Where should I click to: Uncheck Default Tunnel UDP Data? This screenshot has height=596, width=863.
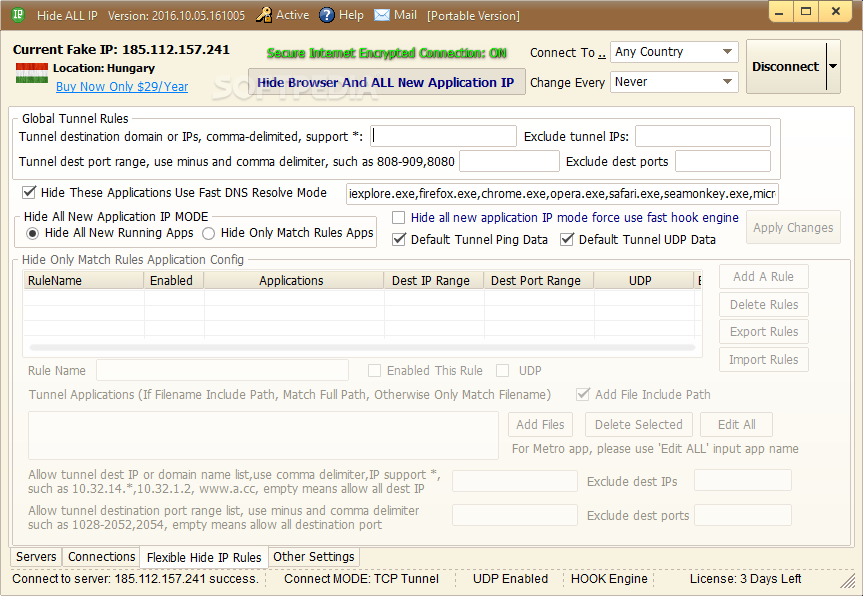pyautogui.click(x=567, y=239)
